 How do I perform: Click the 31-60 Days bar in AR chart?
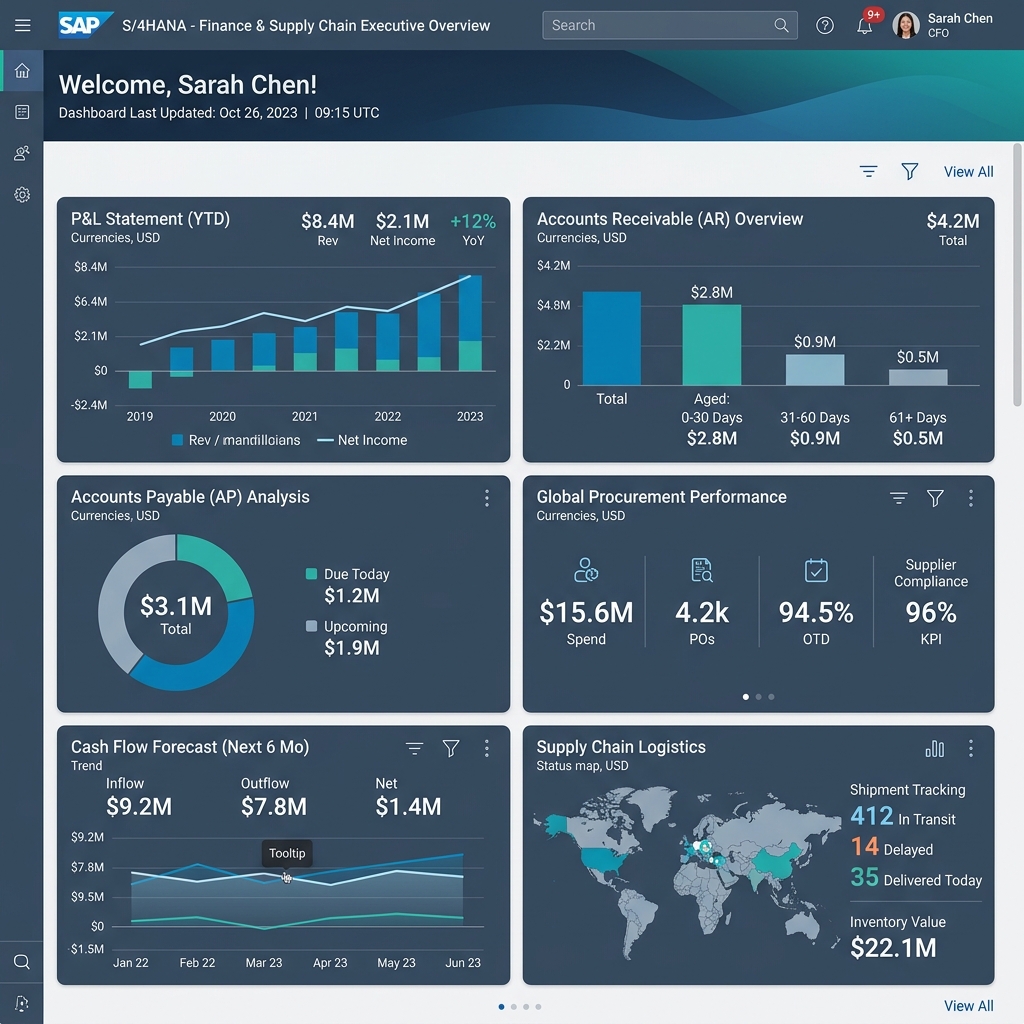(815, 370)
